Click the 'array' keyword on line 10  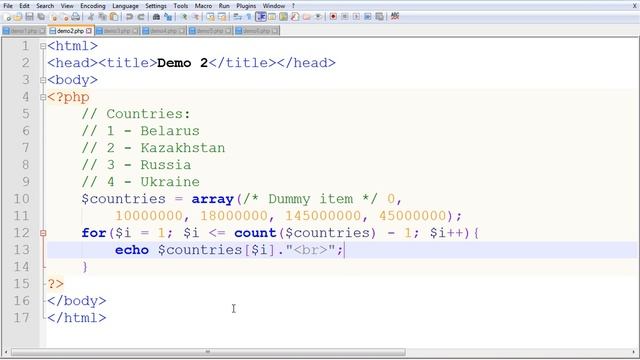212,199
